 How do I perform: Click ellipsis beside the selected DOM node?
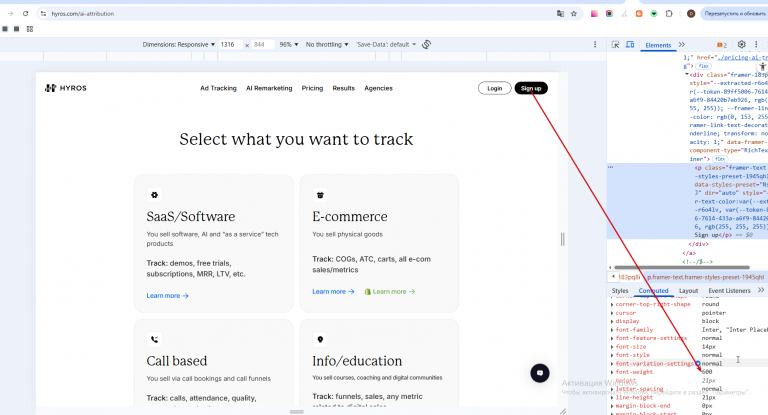(x=611, y=168)
